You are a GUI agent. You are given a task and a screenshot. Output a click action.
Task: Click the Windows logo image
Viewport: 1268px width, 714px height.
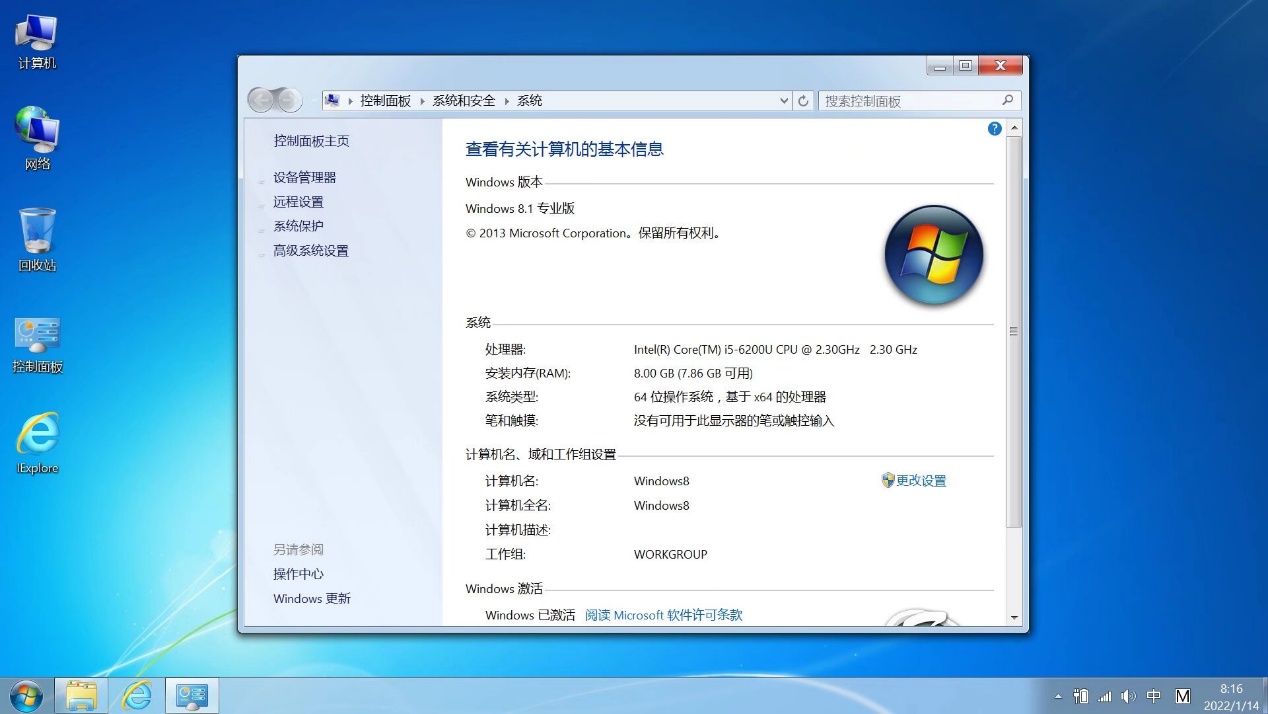click(x=934, y=255)
